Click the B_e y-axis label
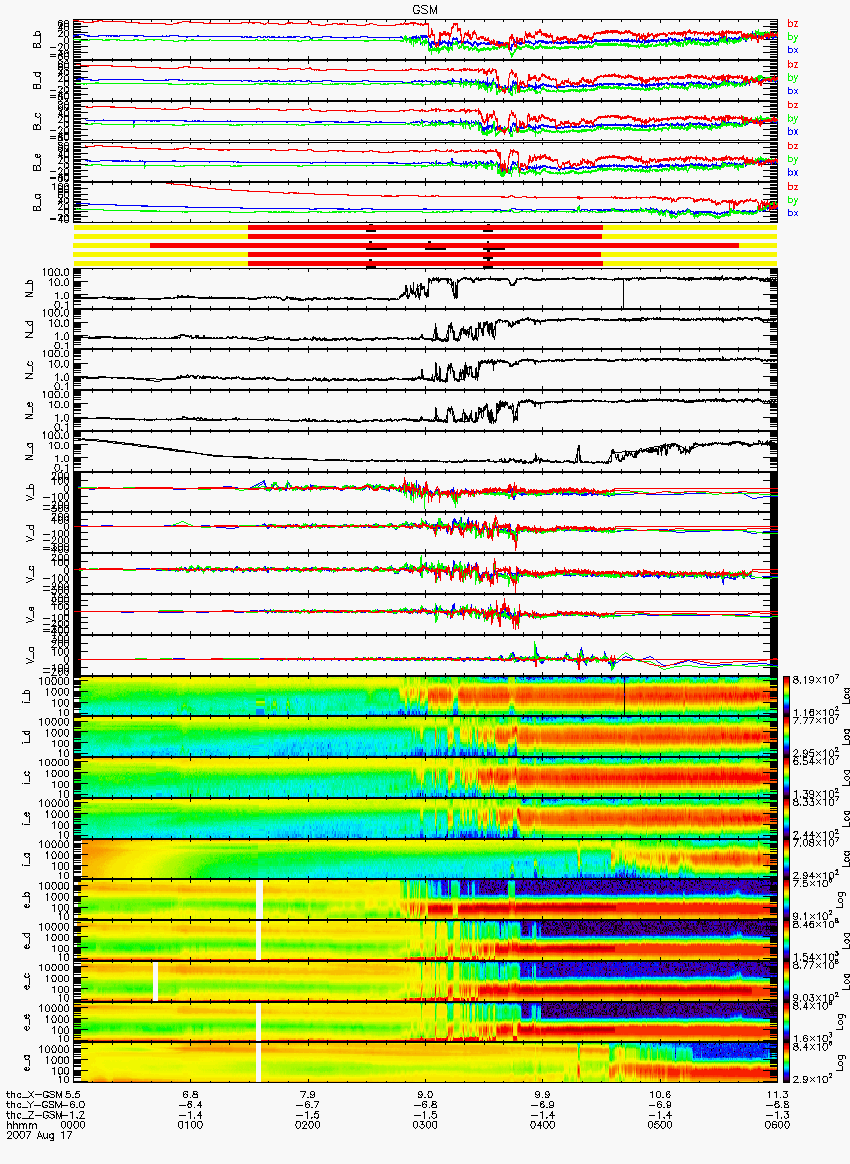The width and height of the screenshot is (850, 1164). [x=37, y=163]
